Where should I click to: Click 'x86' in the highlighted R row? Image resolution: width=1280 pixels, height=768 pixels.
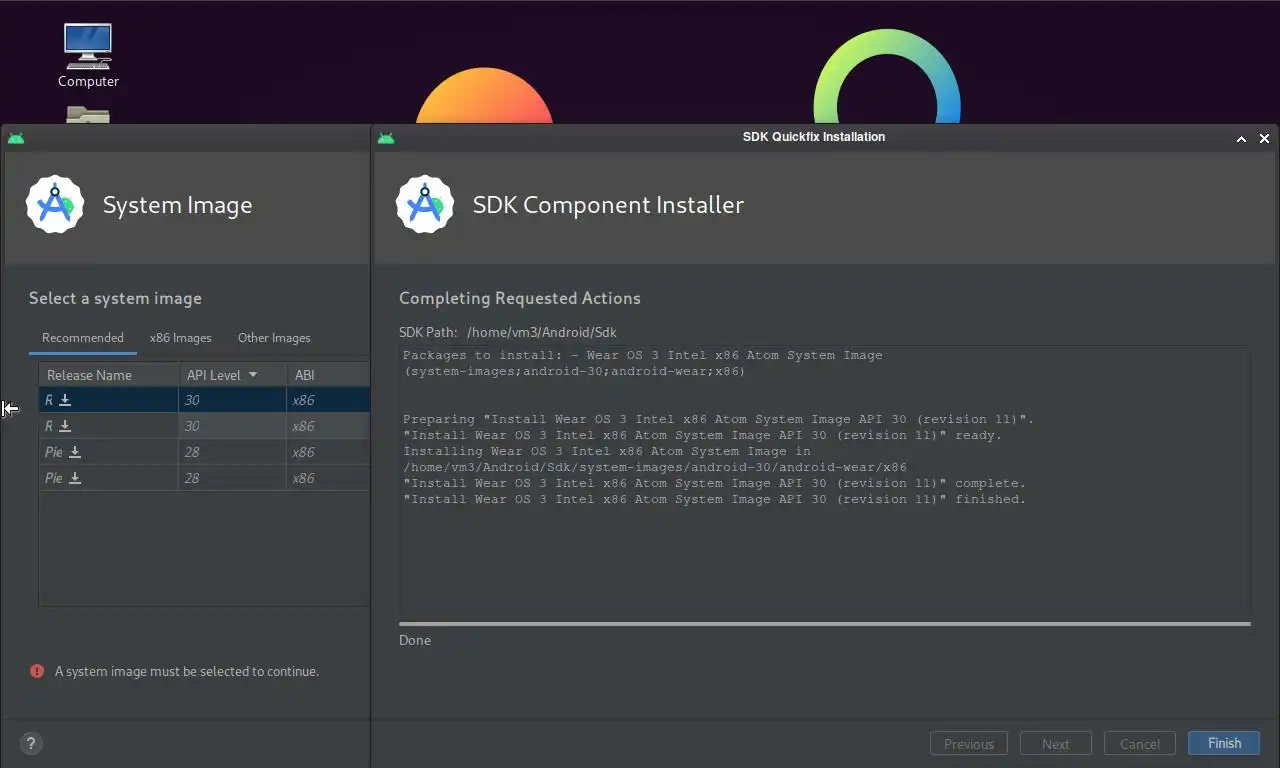[303, 400]
